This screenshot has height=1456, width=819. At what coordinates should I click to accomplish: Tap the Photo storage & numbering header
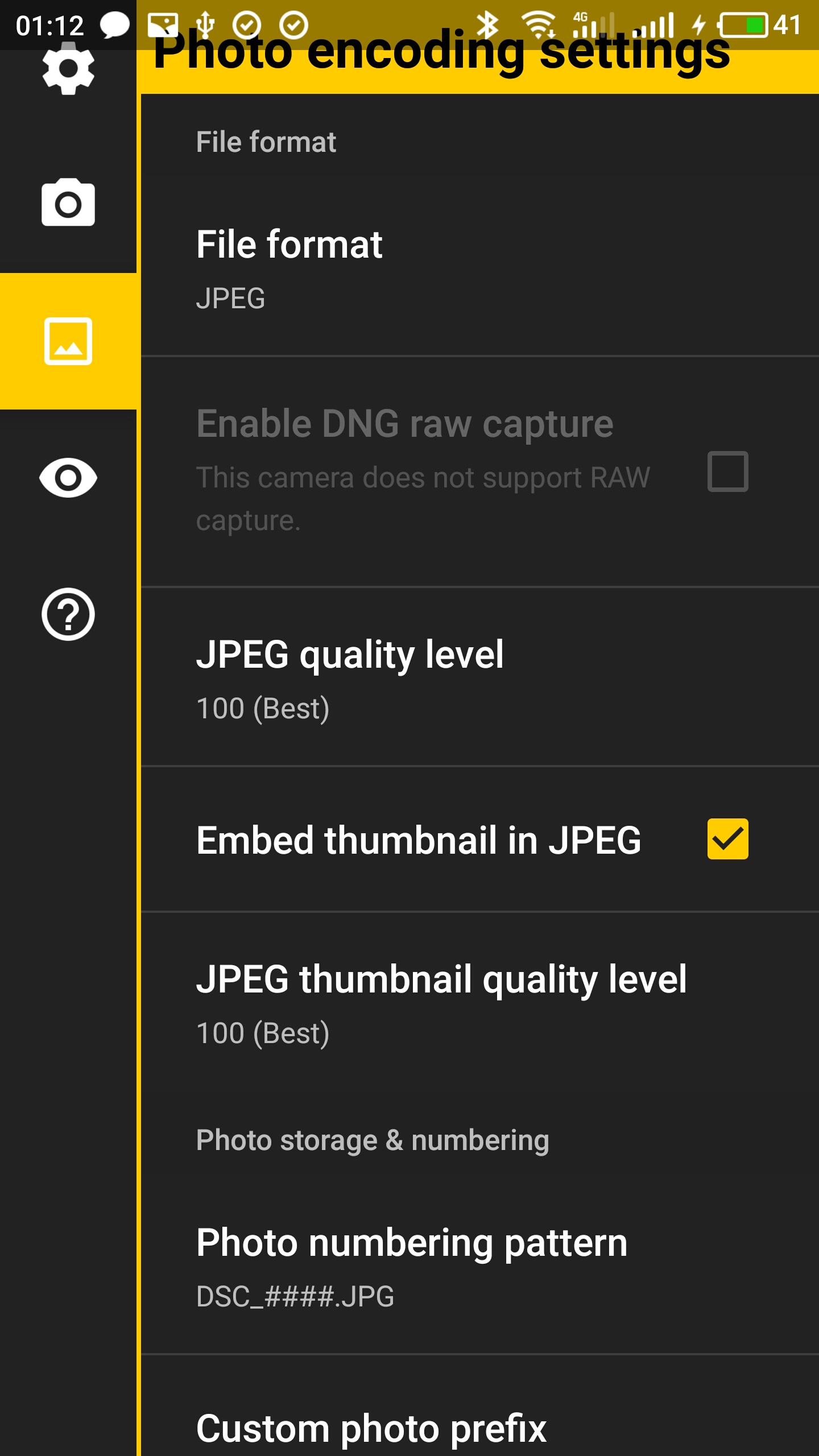click(373, 1140)
